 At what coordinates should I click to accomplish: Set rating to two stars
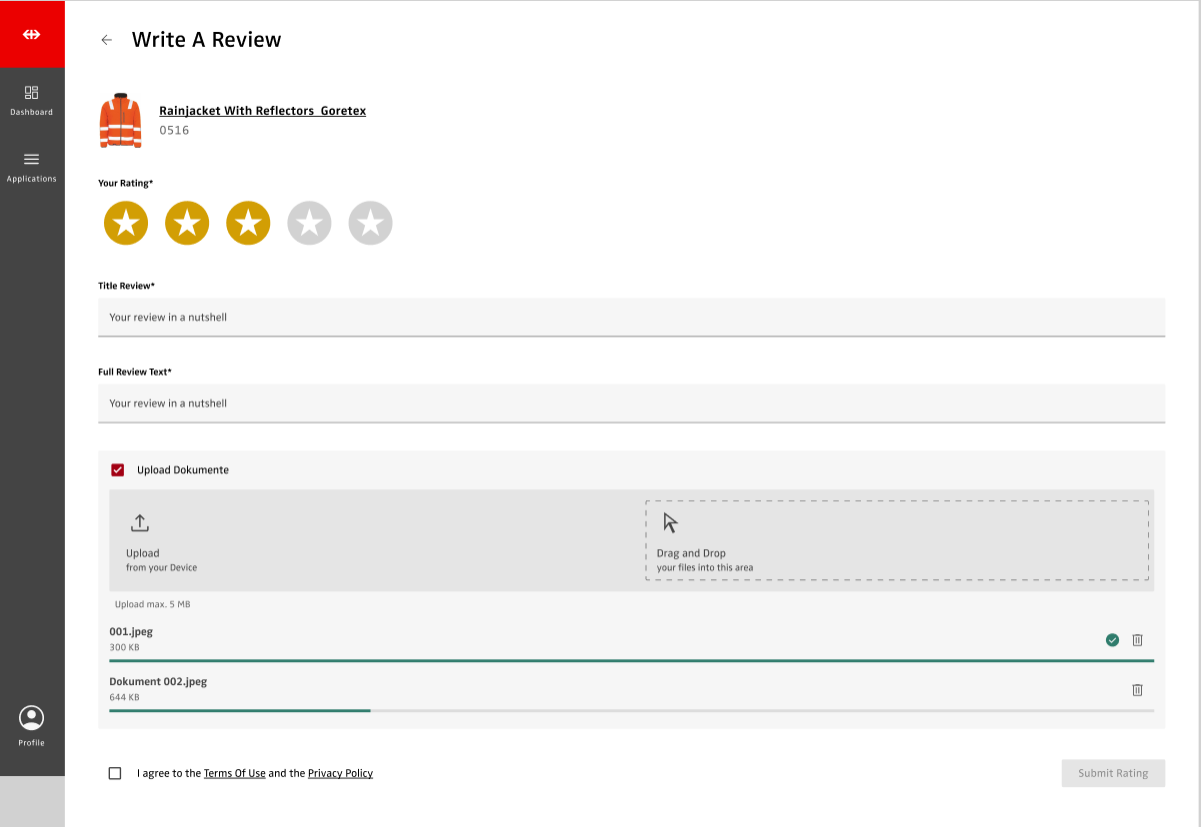[187, 223]
